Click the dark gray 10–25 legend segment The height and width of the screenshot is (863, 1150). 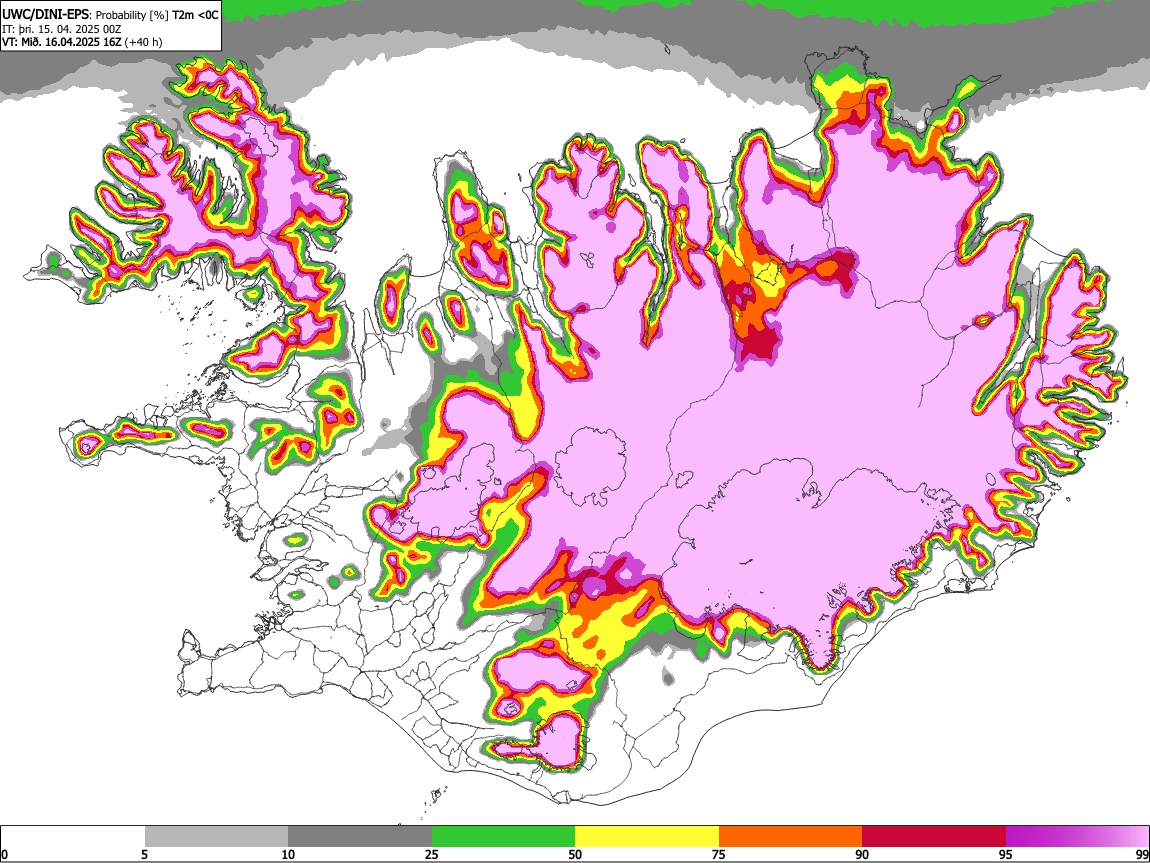click(x=360, y=836)
